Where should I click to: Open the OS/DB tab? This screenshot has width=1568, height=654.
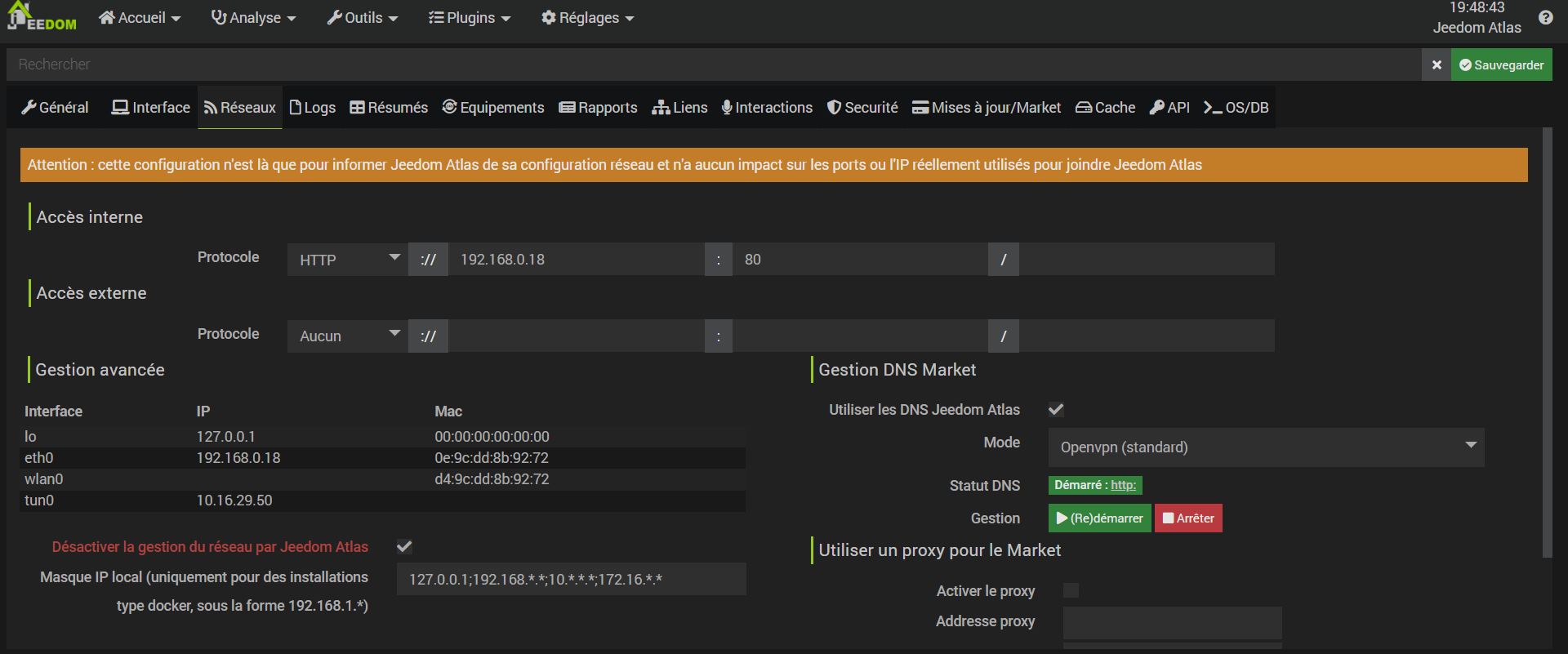tap(1236, 107)
